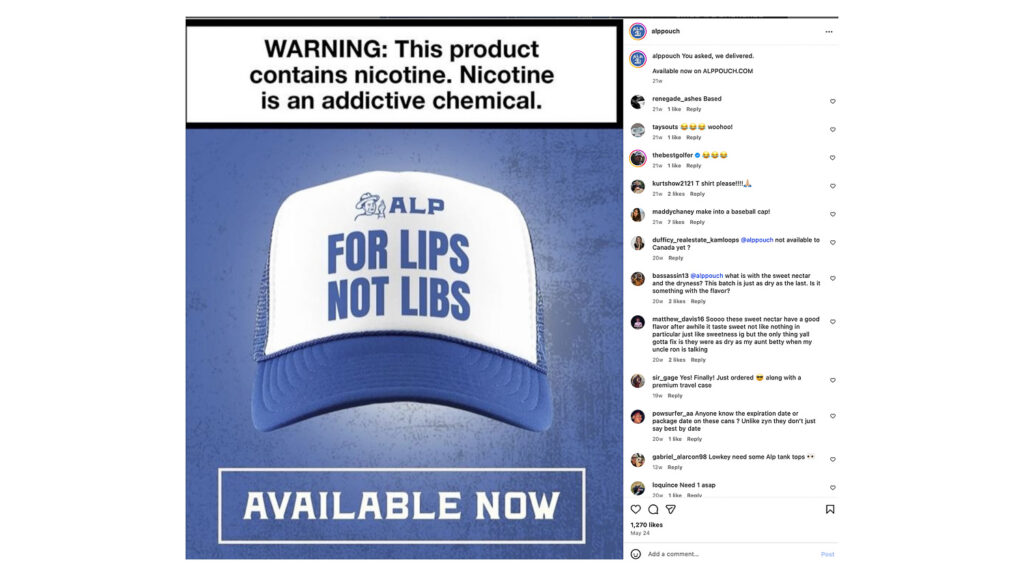
Task: Open matthew_davis16's username link
Action: (678, 319)
